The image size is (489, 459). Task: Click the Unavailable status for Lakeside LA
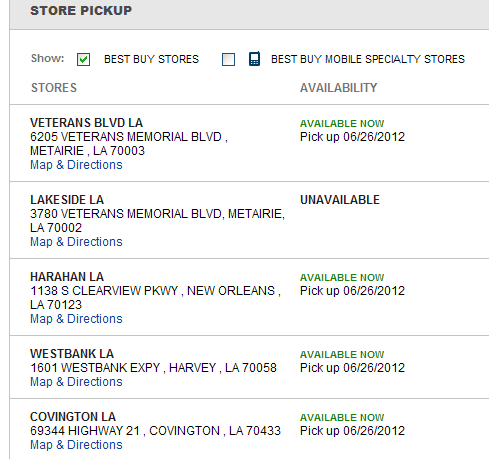[340, 200]
